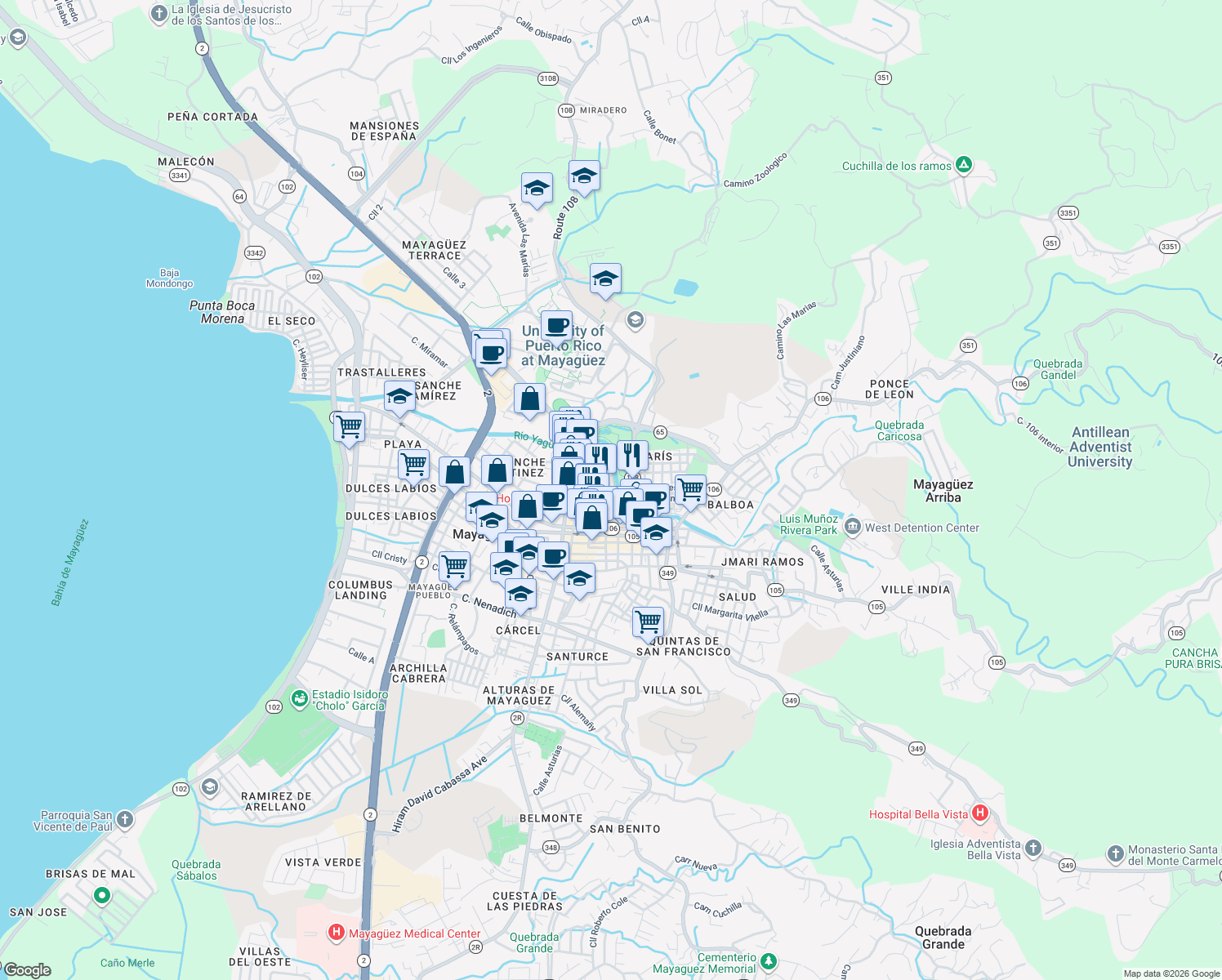Click the church marker at Iglesia Adventista Bella Vista
Viewport: 1222px width, 980px height.
pos(1032,849)
